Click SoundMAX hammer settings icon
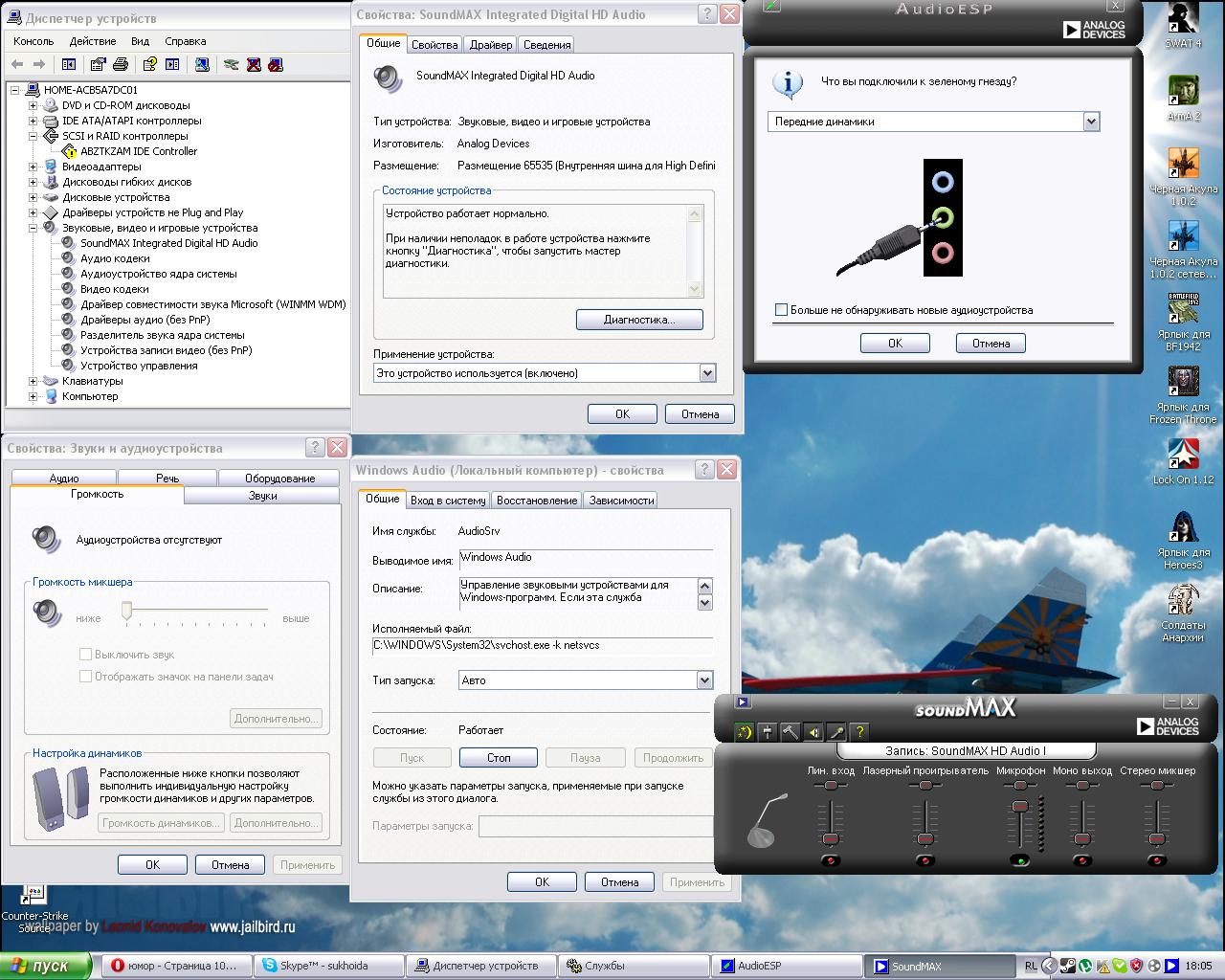Image resolution: width=1225 pixels, height=980 pixels. point(791,732)
